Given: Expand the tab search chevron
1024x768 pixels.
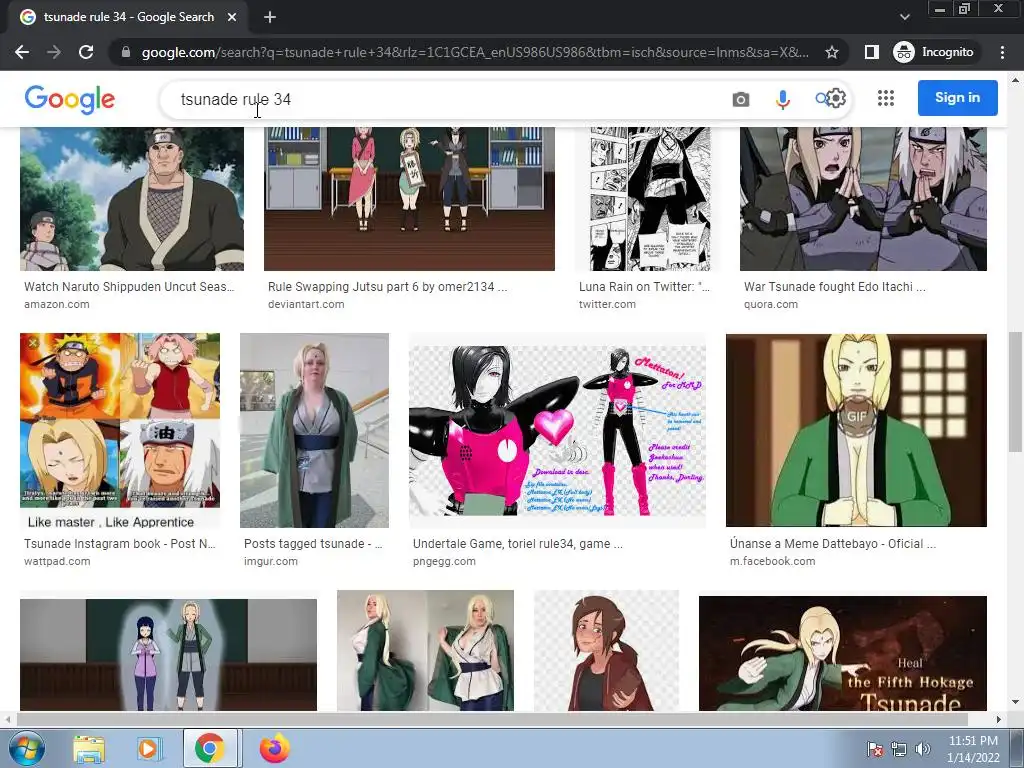Looking at the screenshot, I should click(904, 17).
